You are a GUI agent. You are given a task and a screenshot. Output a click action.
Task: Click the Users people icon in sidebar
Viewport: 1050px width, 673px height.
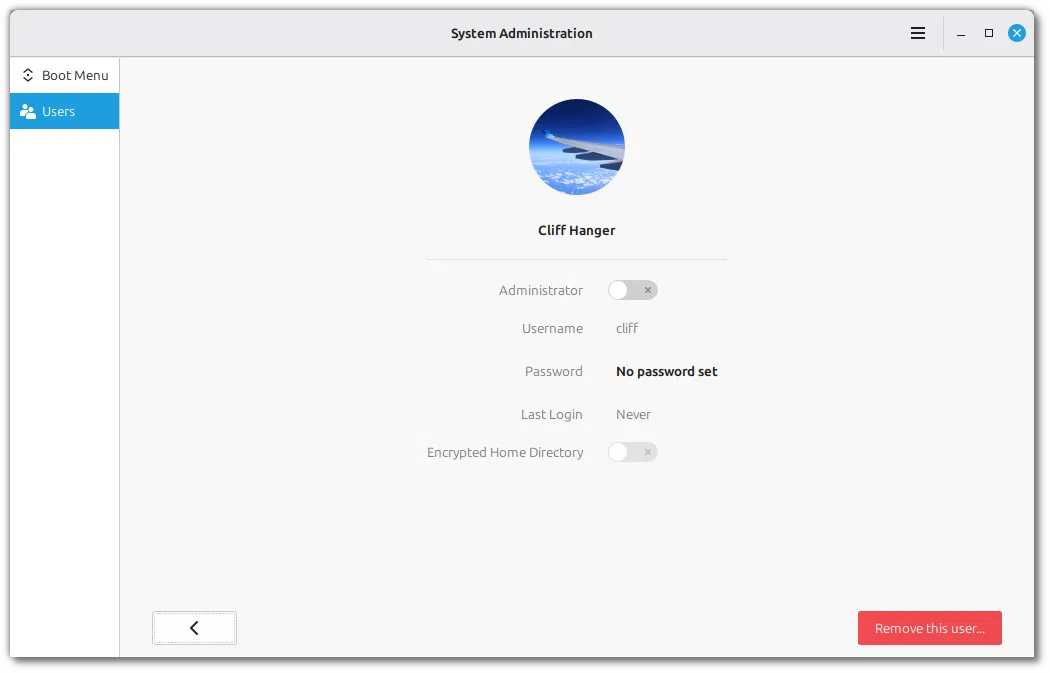(27, 112)
